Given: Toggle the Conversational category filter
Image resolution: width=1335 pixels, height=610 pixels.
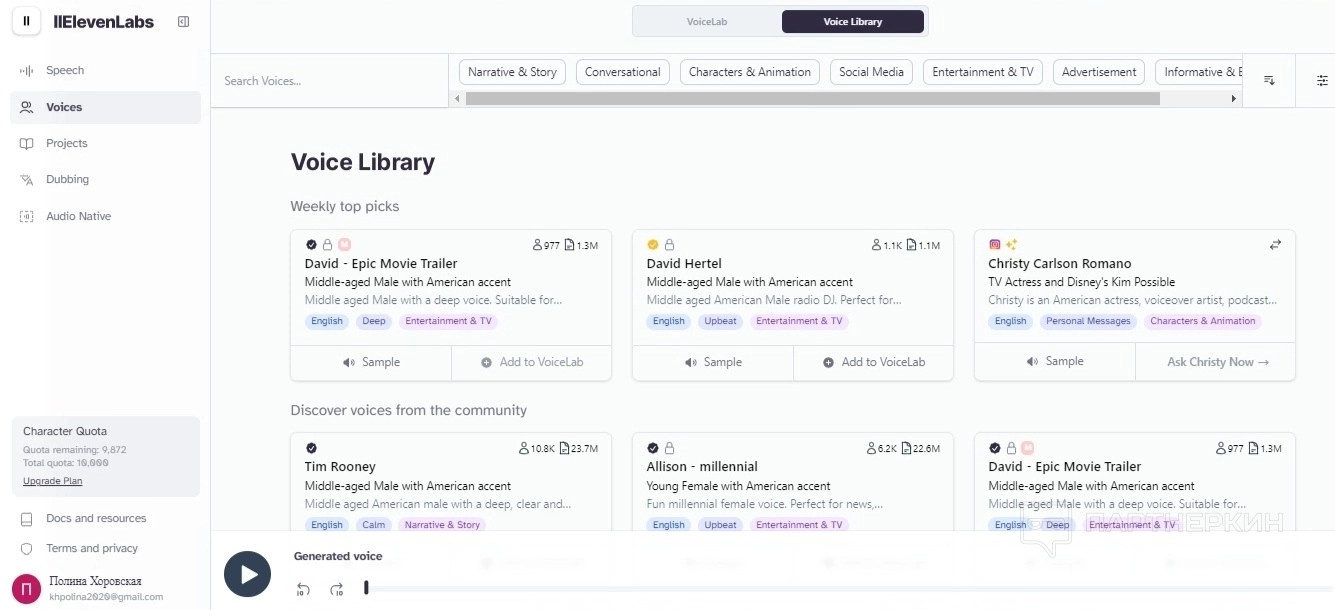Looking at the screenshot, I should [622, 72].
